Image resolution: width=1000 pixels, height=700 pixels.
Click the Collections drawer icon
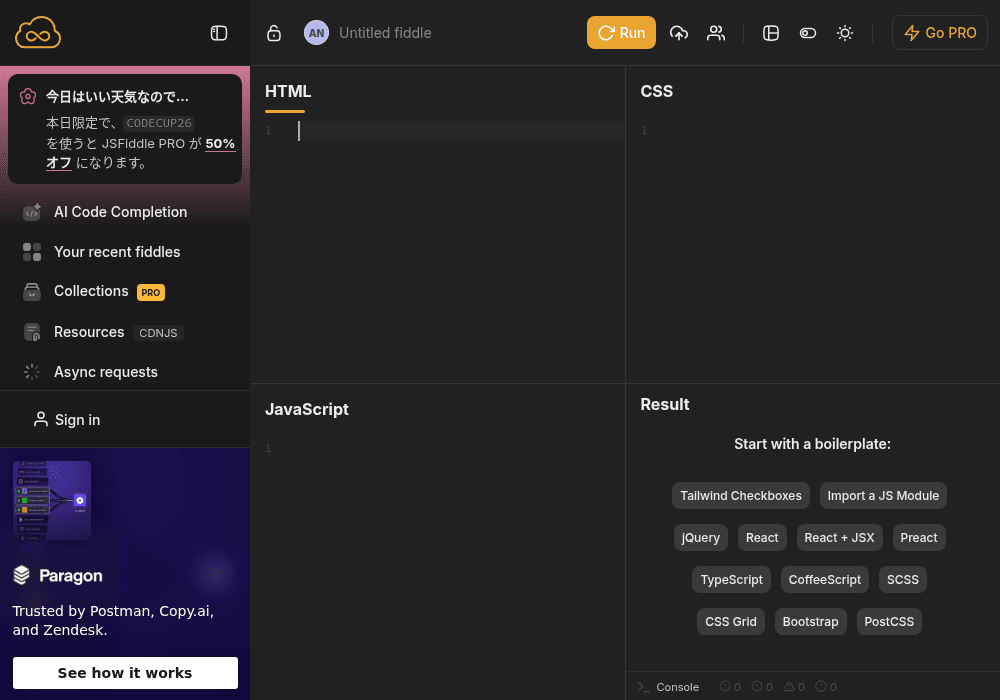32,291
